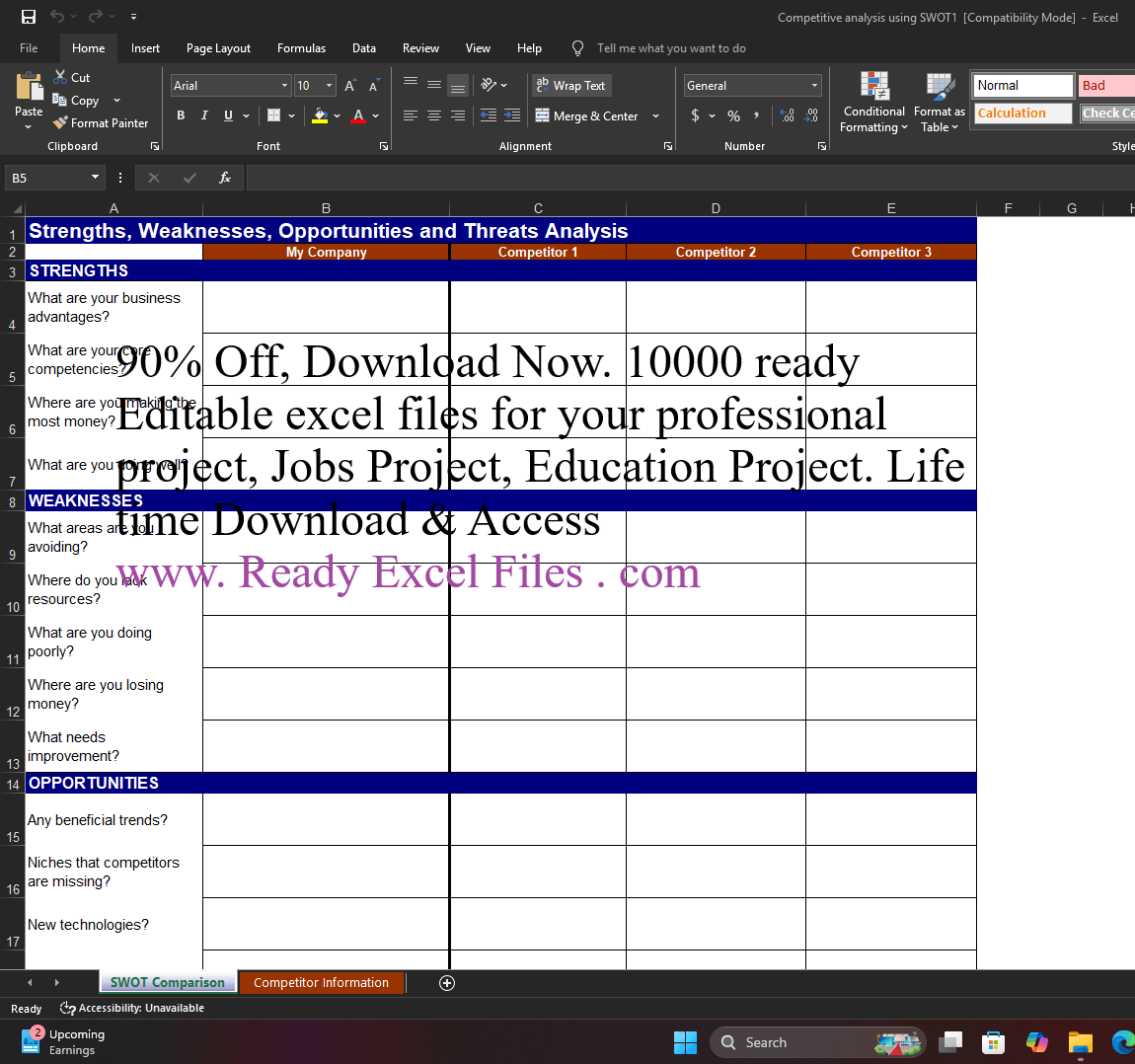Open the Windows Start menu
The image size is (1135, 1064).
tap(685, 1042)
